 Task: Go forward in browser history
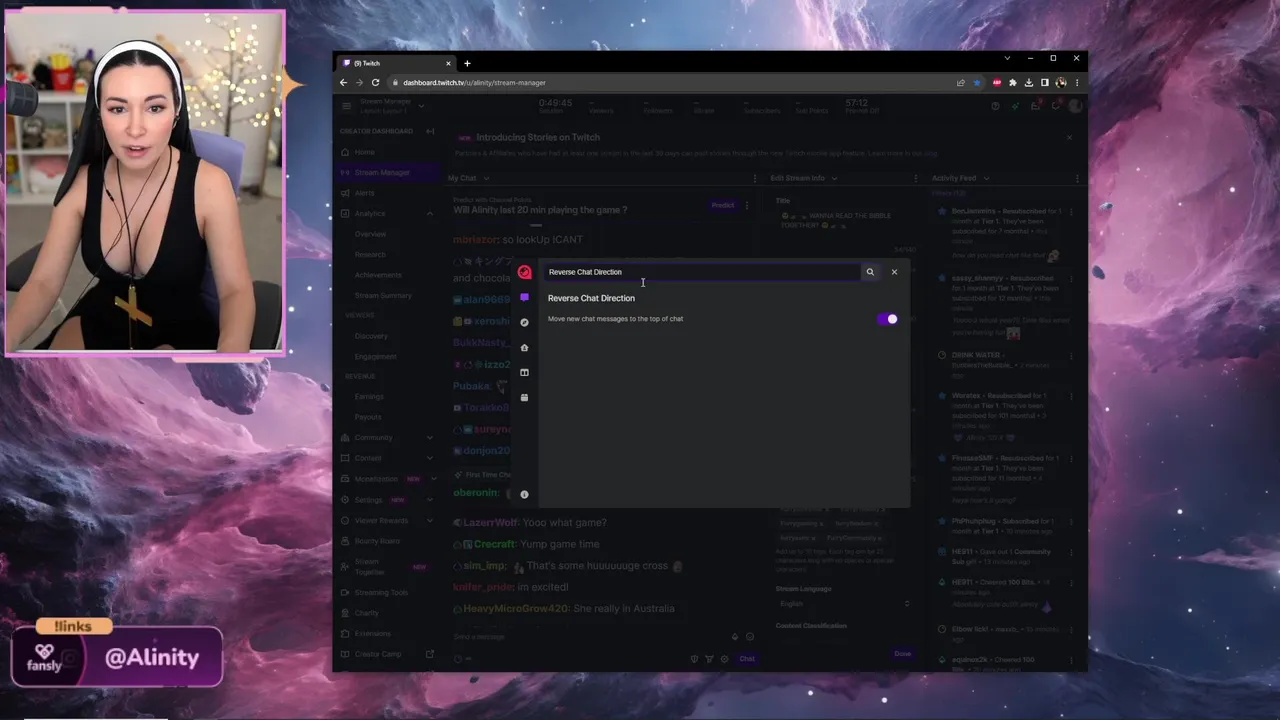359,83
